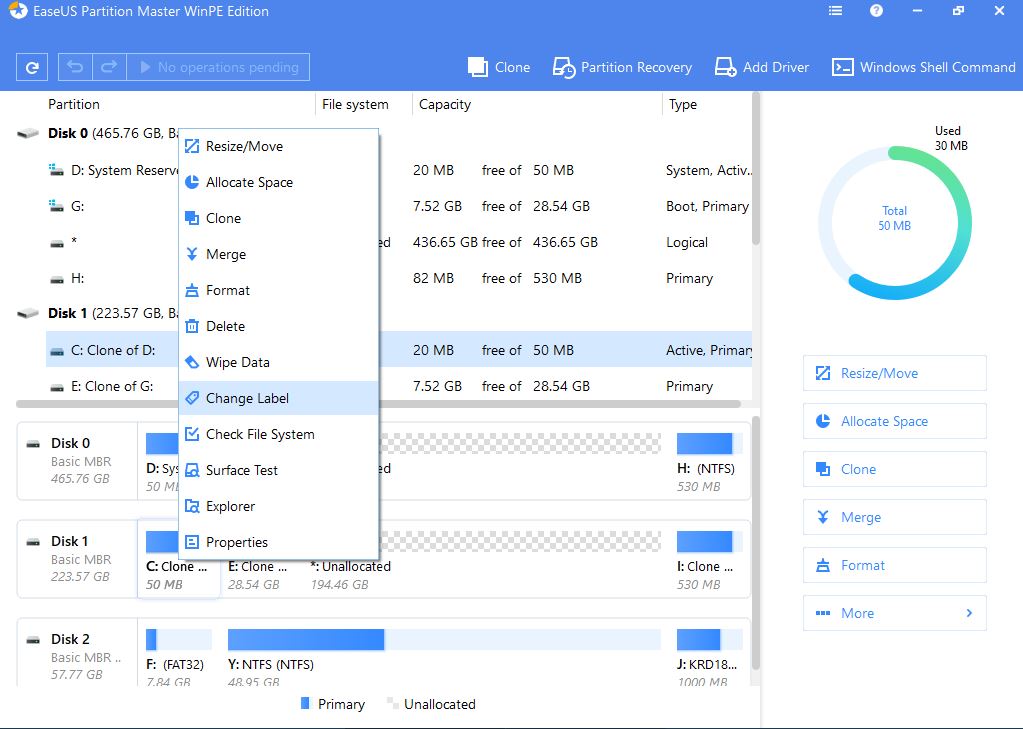Open Properties from the context menu
Viewport: 1023px width, 729px height.
point(236,542)
